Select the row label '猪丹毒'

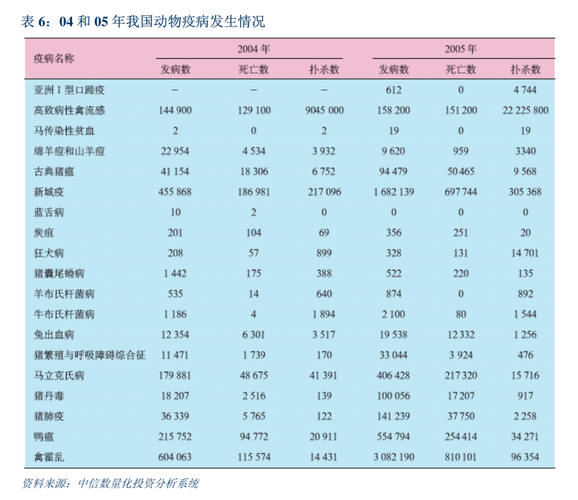click(49, 396)
